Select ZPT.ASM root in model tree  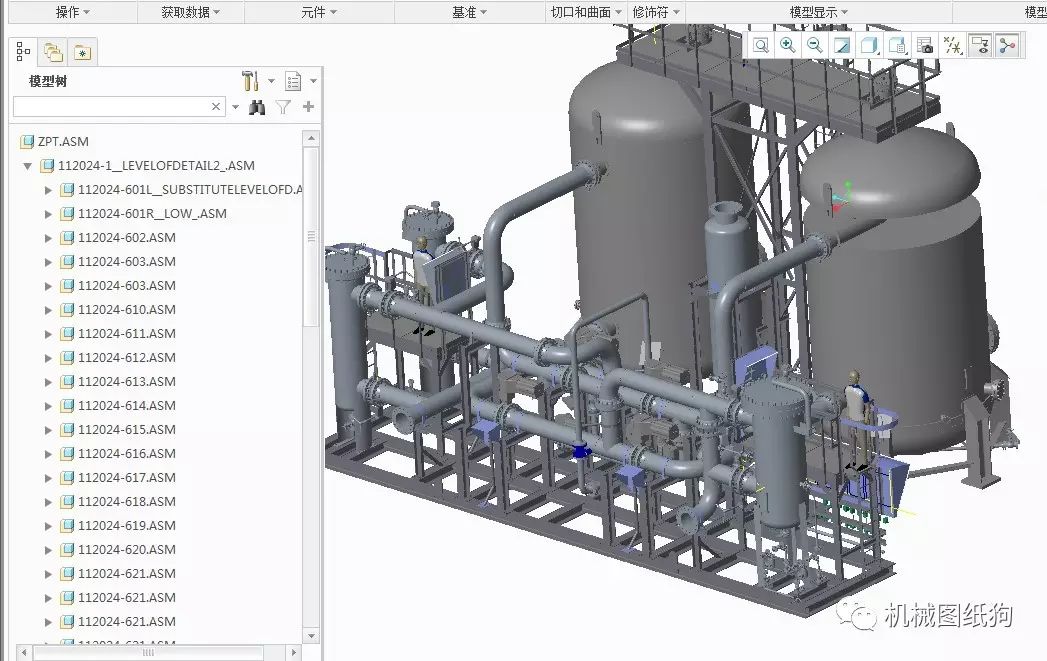coord(63,142)
